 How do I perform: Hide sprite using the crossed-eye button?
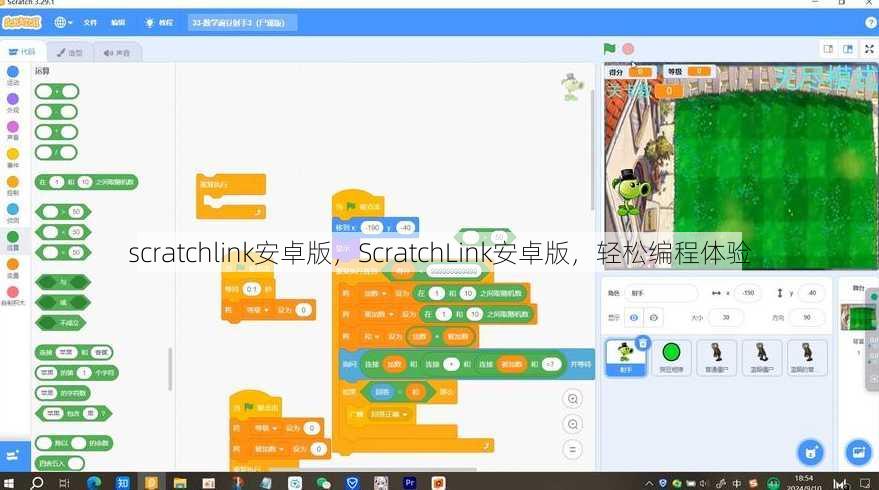[654, 317]
